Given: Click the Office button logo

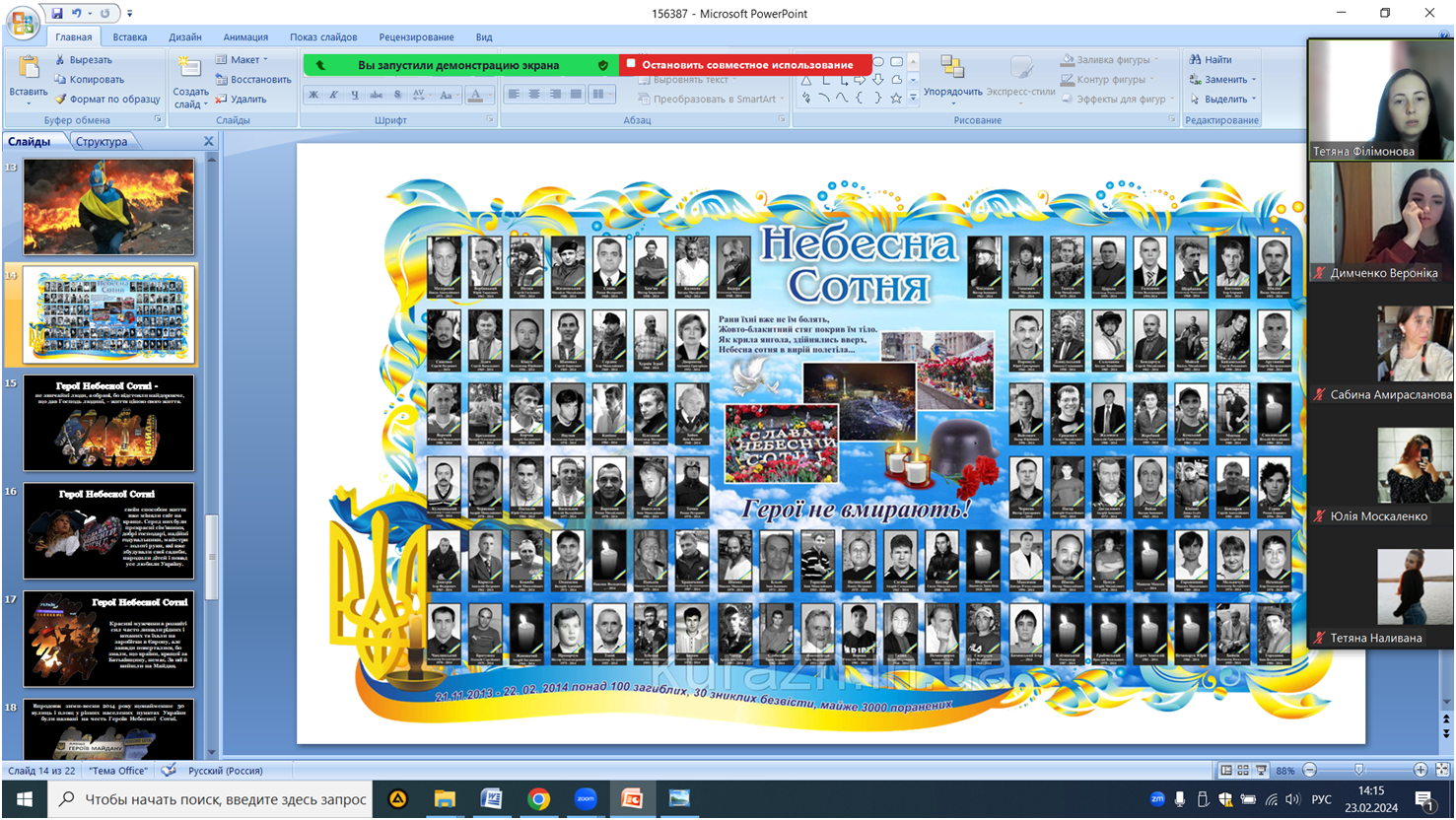Looking at the screenshot, I should click(22, 22).
